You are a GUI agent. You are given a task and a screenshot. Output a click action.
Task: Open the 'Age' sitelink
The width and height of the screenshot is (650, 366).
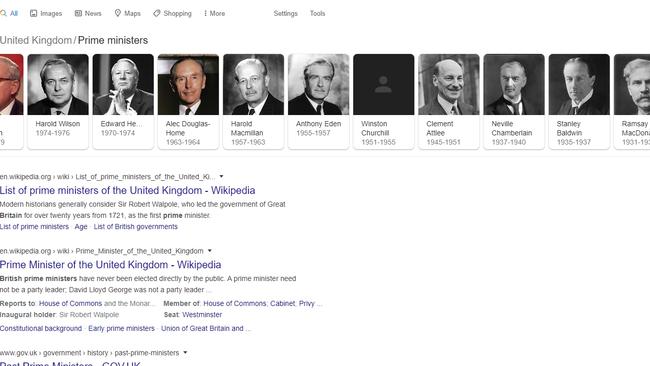tap(81, 227)
